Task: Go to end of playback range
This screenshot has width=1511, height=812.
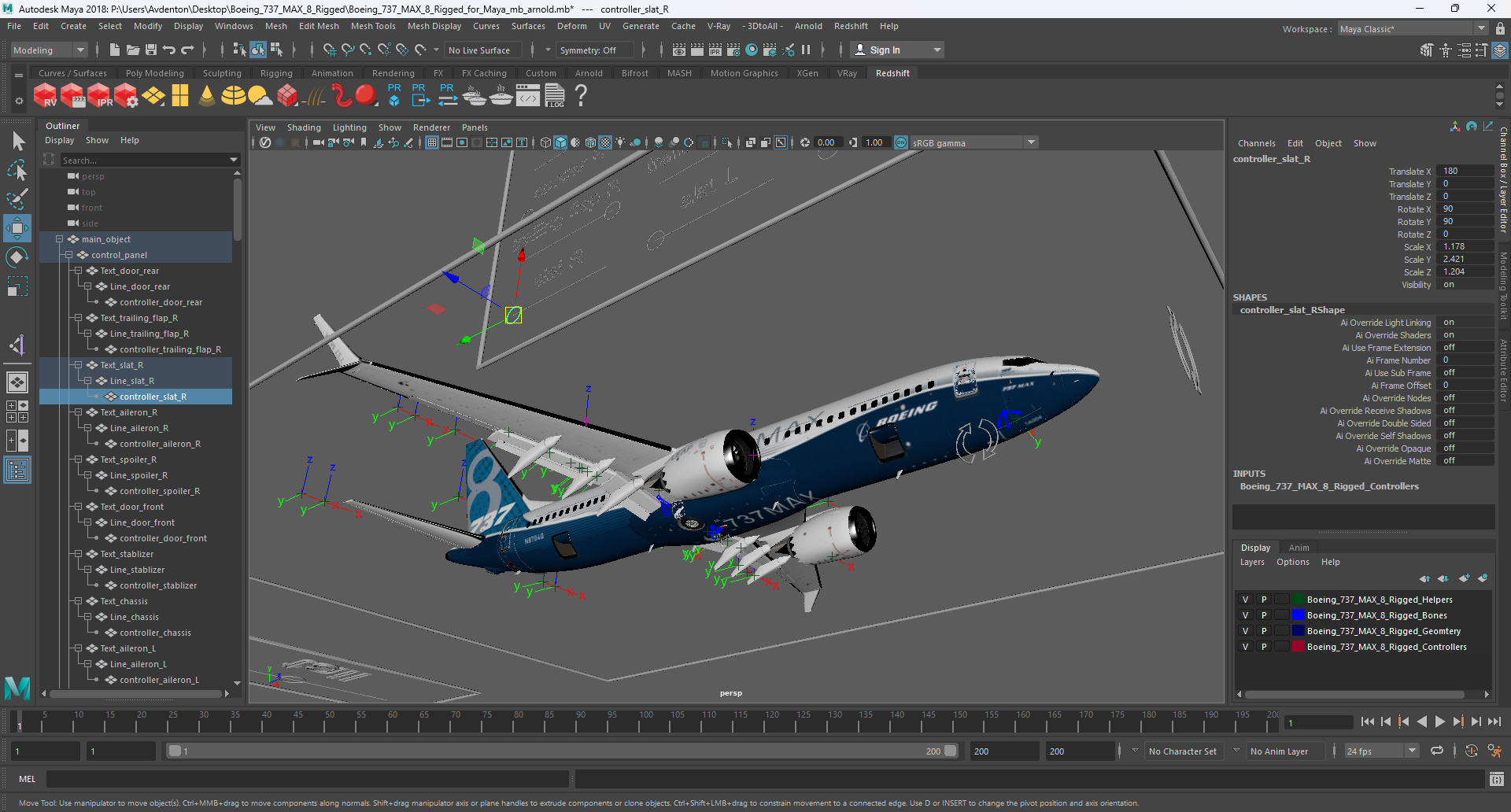Action: pos(1494,722)
